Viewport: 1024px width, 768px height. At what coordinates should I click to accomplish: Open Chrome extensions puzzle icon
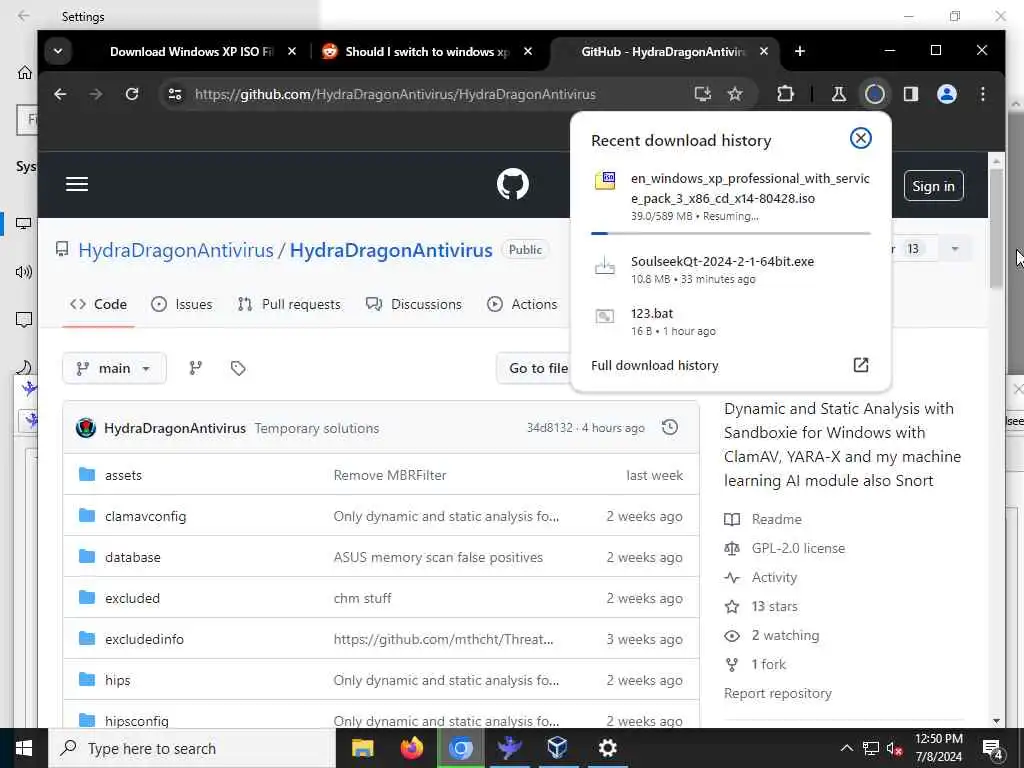[x=785, y=94]
